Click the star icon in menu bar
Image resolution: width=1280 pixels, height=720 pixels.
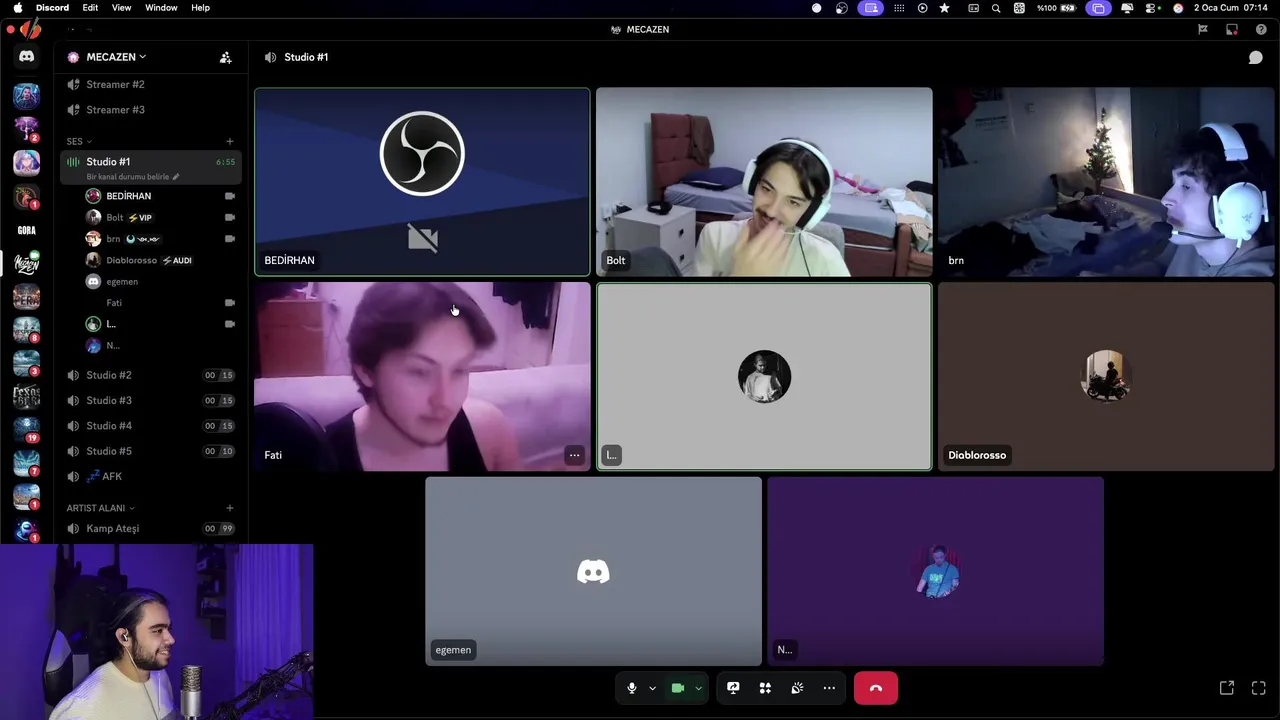[944, 8]
